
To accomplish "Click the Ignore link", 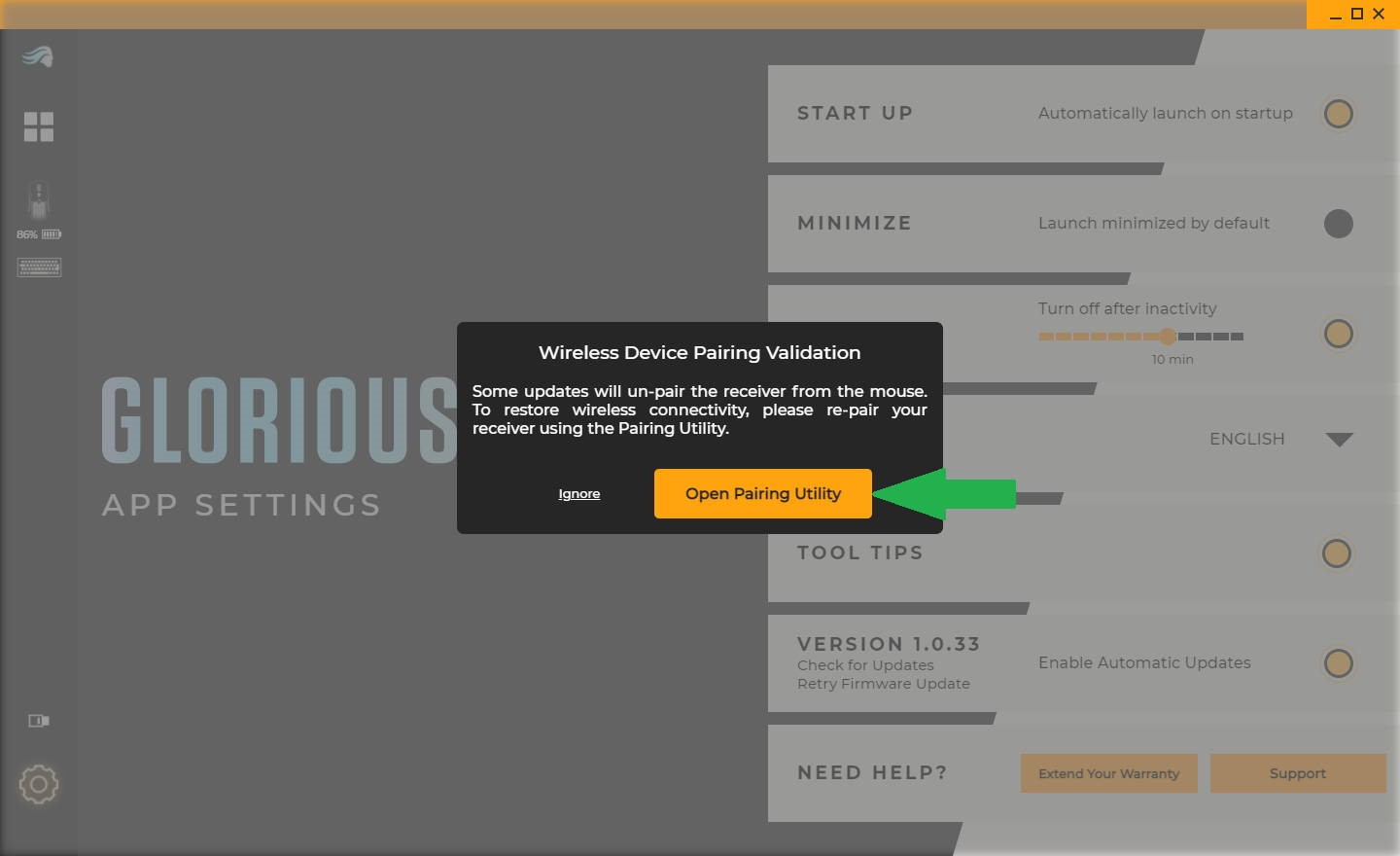I will 579,494.
